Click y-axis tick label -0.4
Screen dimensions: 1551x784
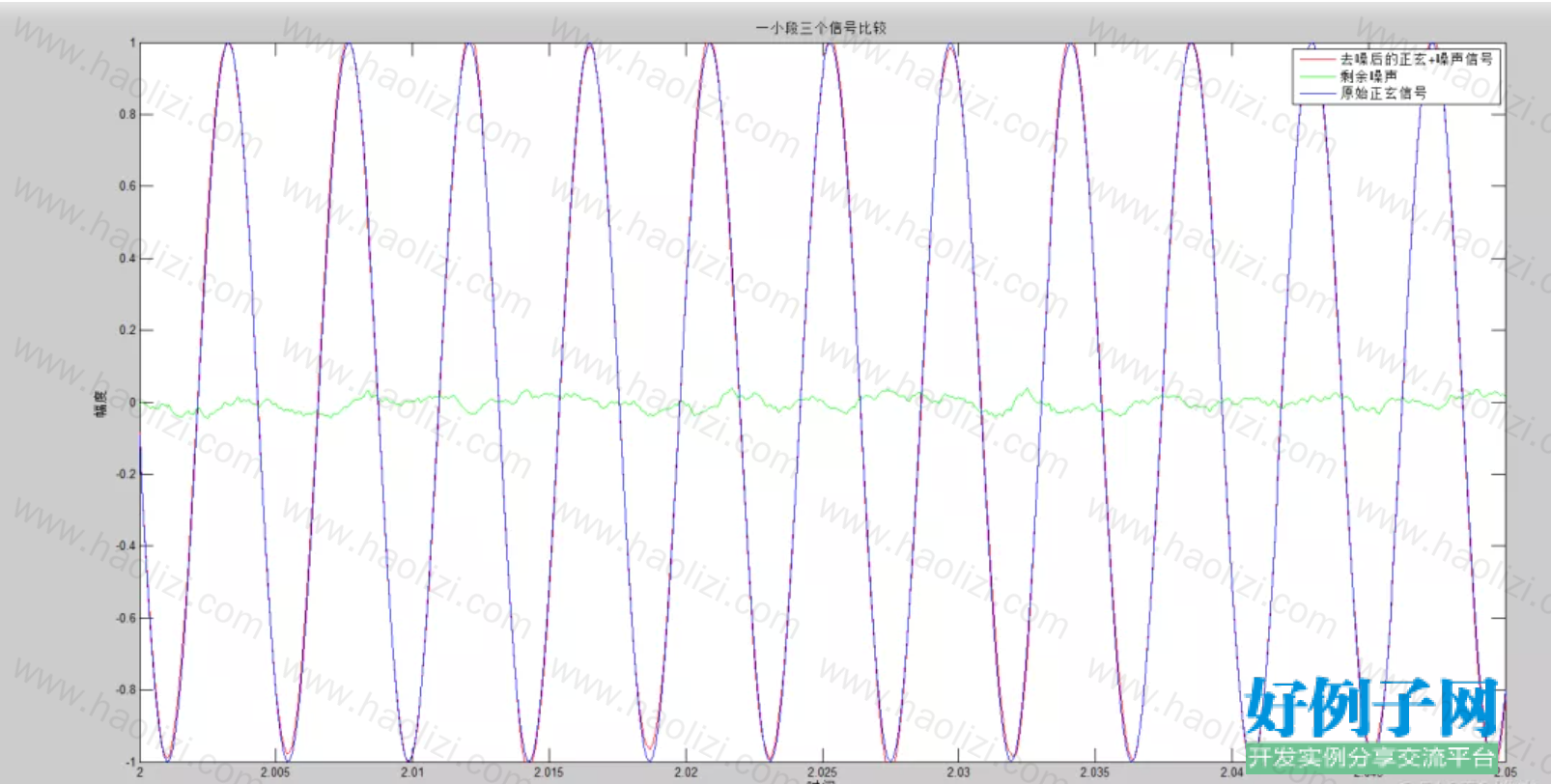125,546
